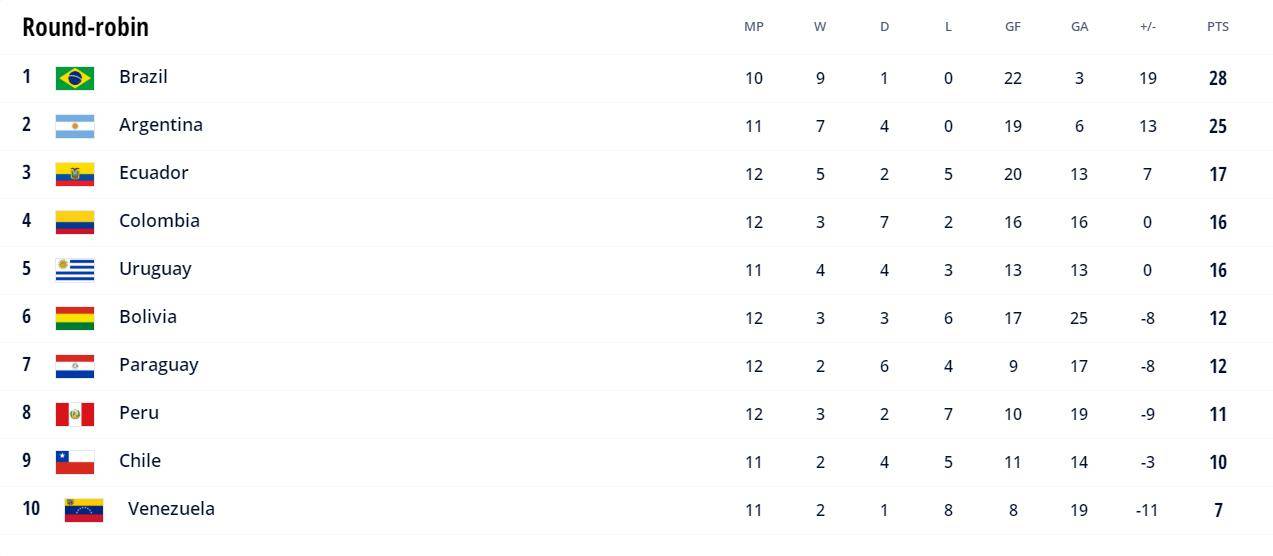Click the Bolivia flag icon
The height and width of the screenshot is (556, 1273).
click(x=75, y=318)
